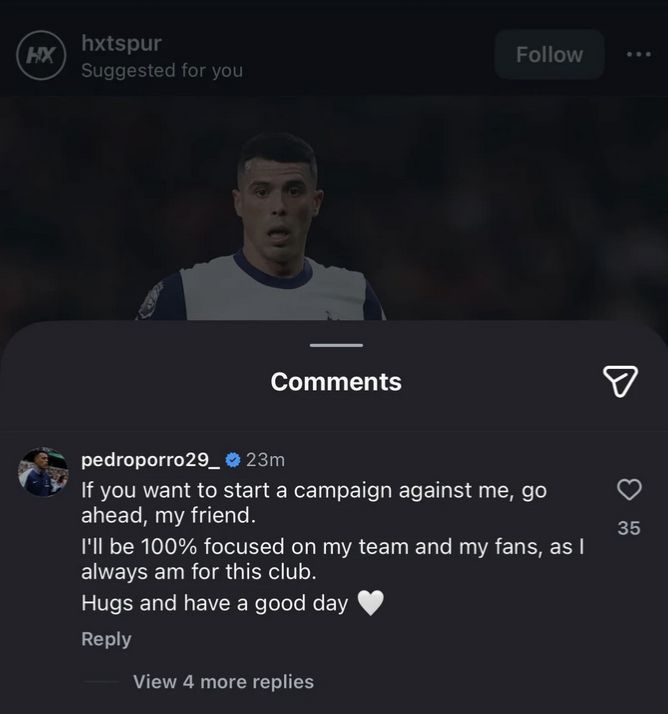Tap the 23m comment timestamp

(x=265, y=460)
